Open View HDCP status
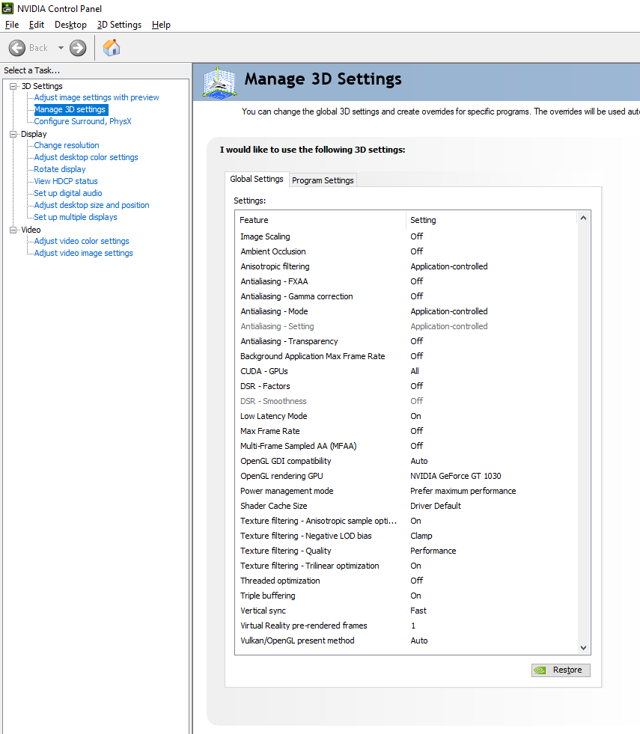This screenshot has width=640, height=734. [66, 181]
